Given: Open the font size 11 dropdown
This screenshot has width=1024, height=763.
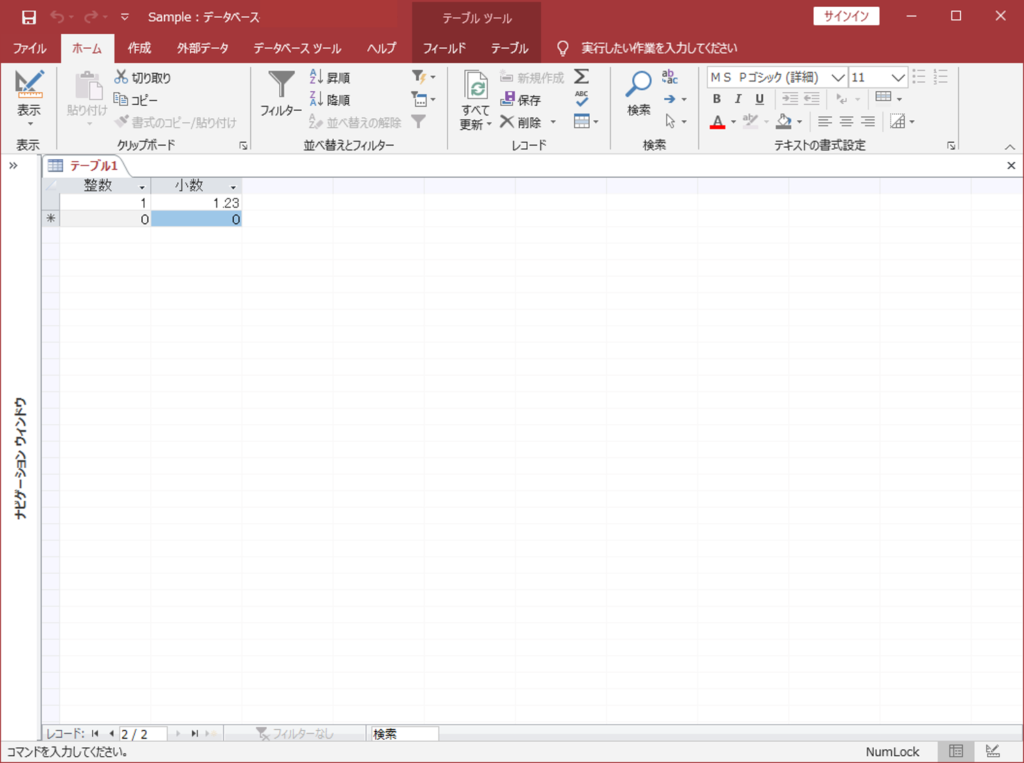Looking at the screenshot, I should tap(898, 78).
